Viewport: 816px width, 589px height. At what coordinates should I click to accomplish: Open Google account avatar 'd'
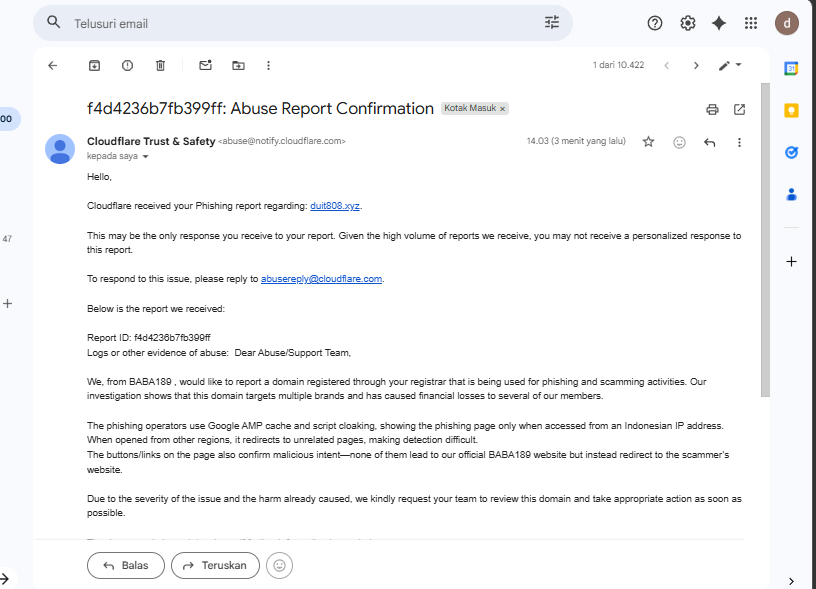coord(787,23)
